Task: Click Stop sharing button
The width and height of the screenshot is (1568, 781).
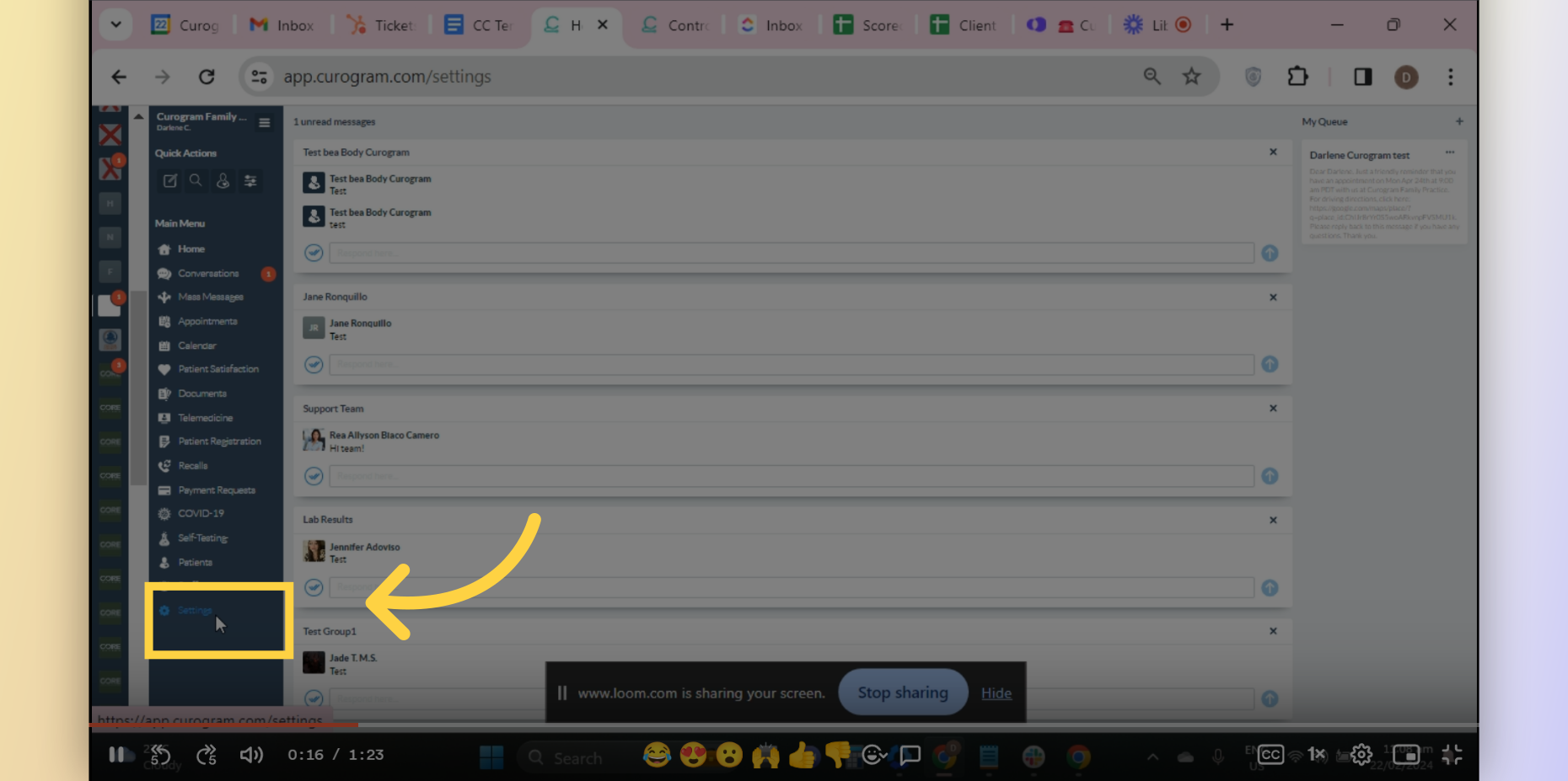Action: click(x=903, y=693)
